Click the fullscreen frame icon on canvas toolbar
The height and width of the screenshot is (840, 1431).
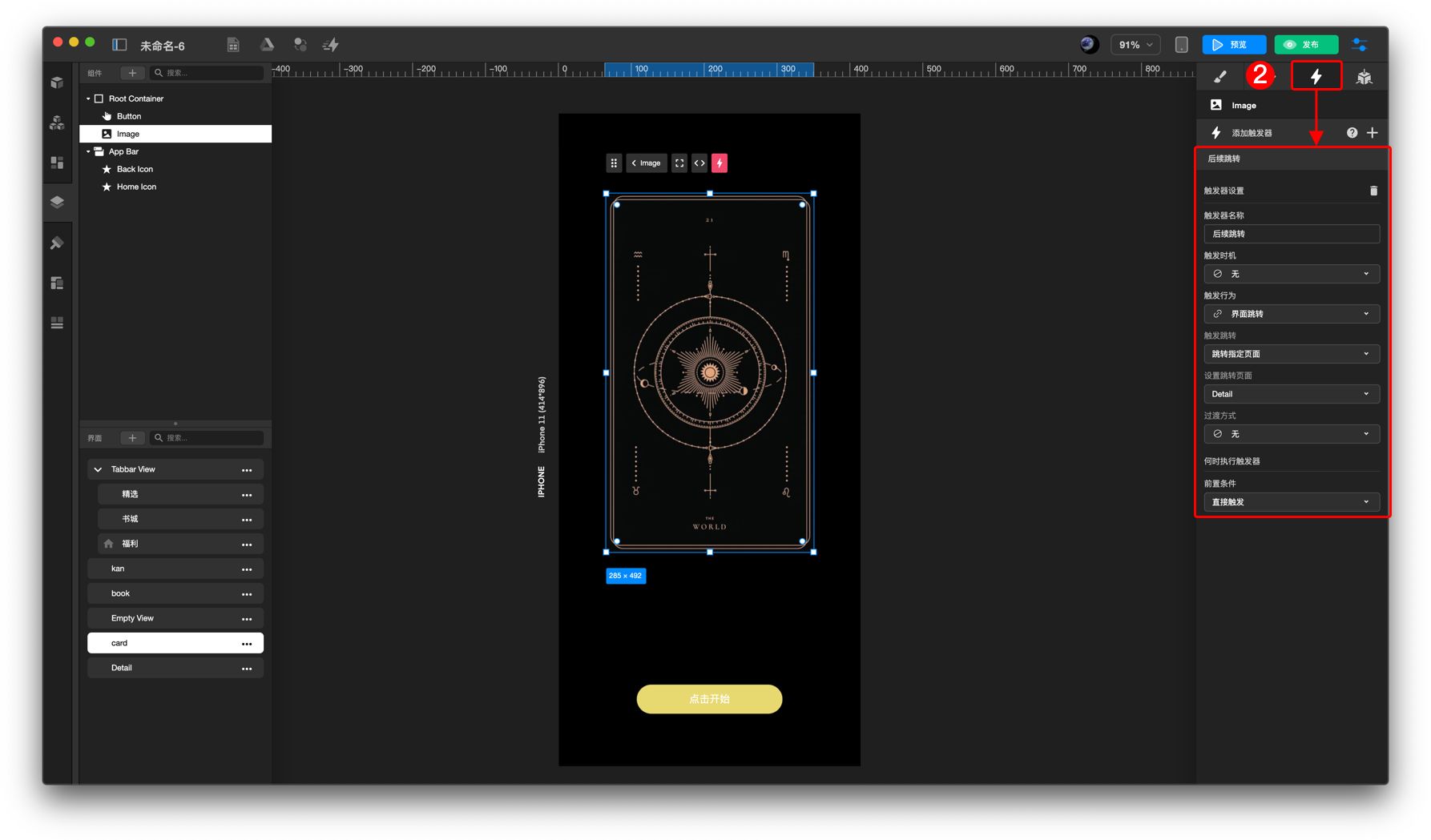pyautogui.click(x=679, y=163)
